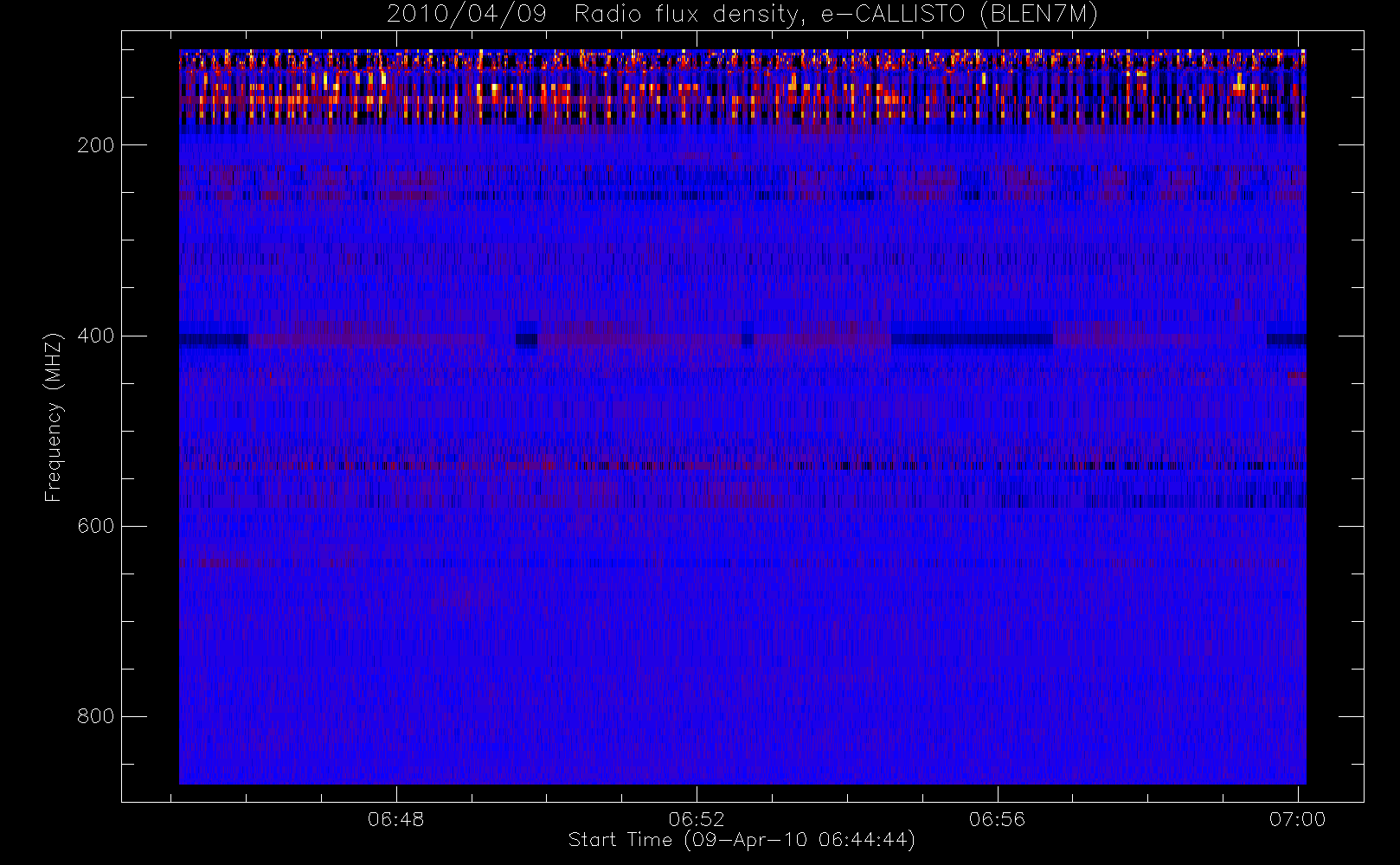Select the 800 frequency tick label
Screen dimensions: 1400x865
tap(95, 716)
